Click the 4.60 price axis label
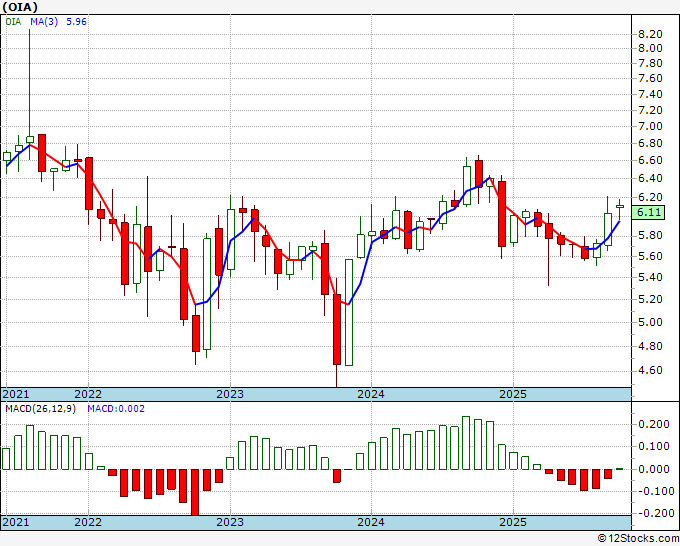 [650, 370]
